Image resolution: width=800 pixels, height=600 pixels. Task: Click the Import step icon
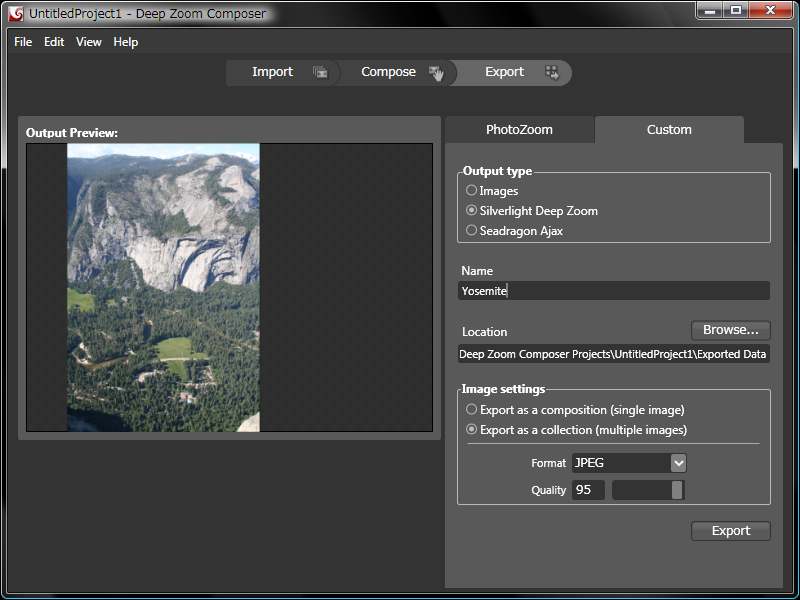pos(320,72)
